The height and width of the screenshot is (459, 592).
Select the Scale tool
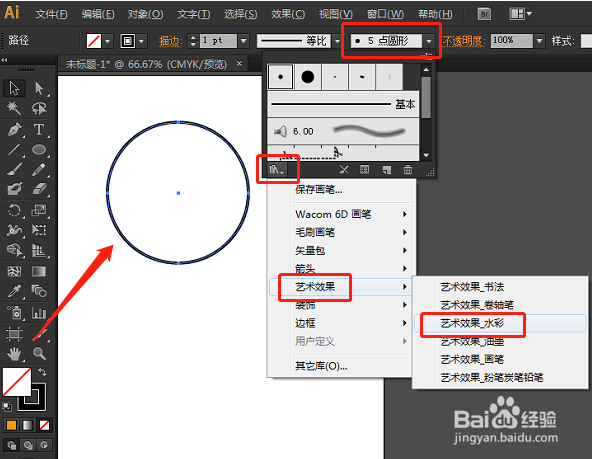(39, 210)
